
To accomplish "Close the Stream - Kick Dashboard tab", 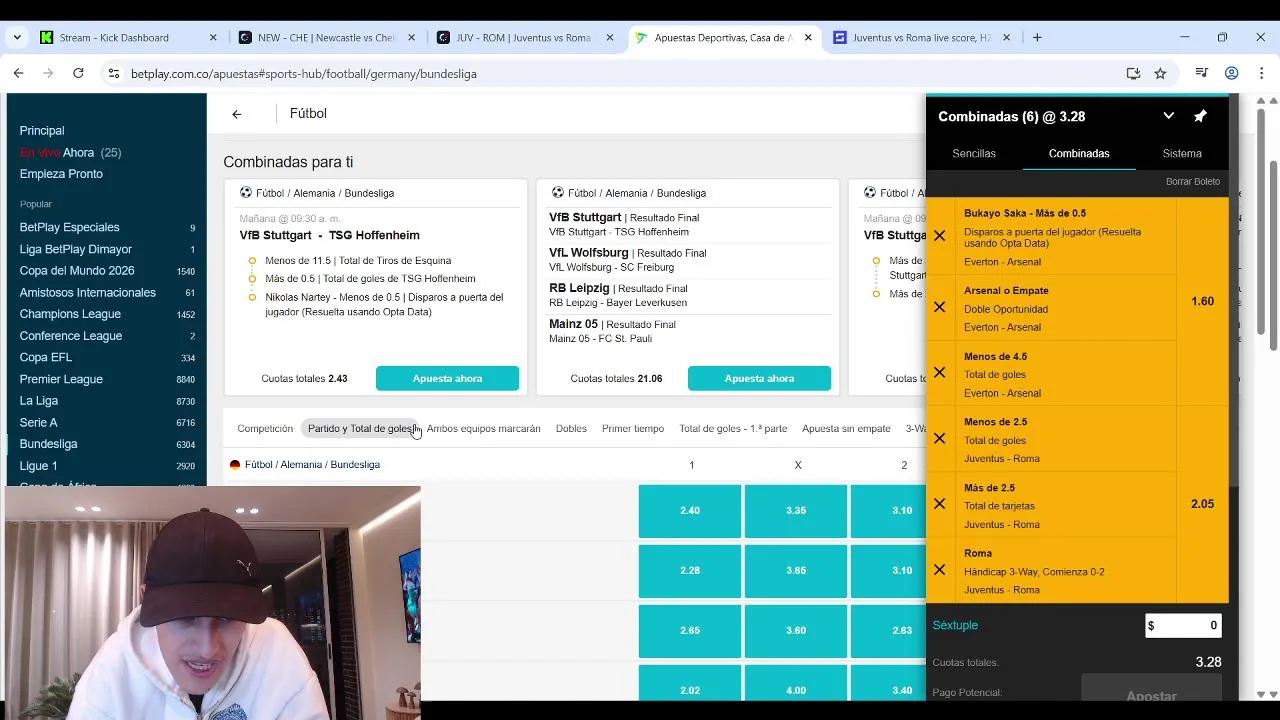I will (x=213, y=37).
